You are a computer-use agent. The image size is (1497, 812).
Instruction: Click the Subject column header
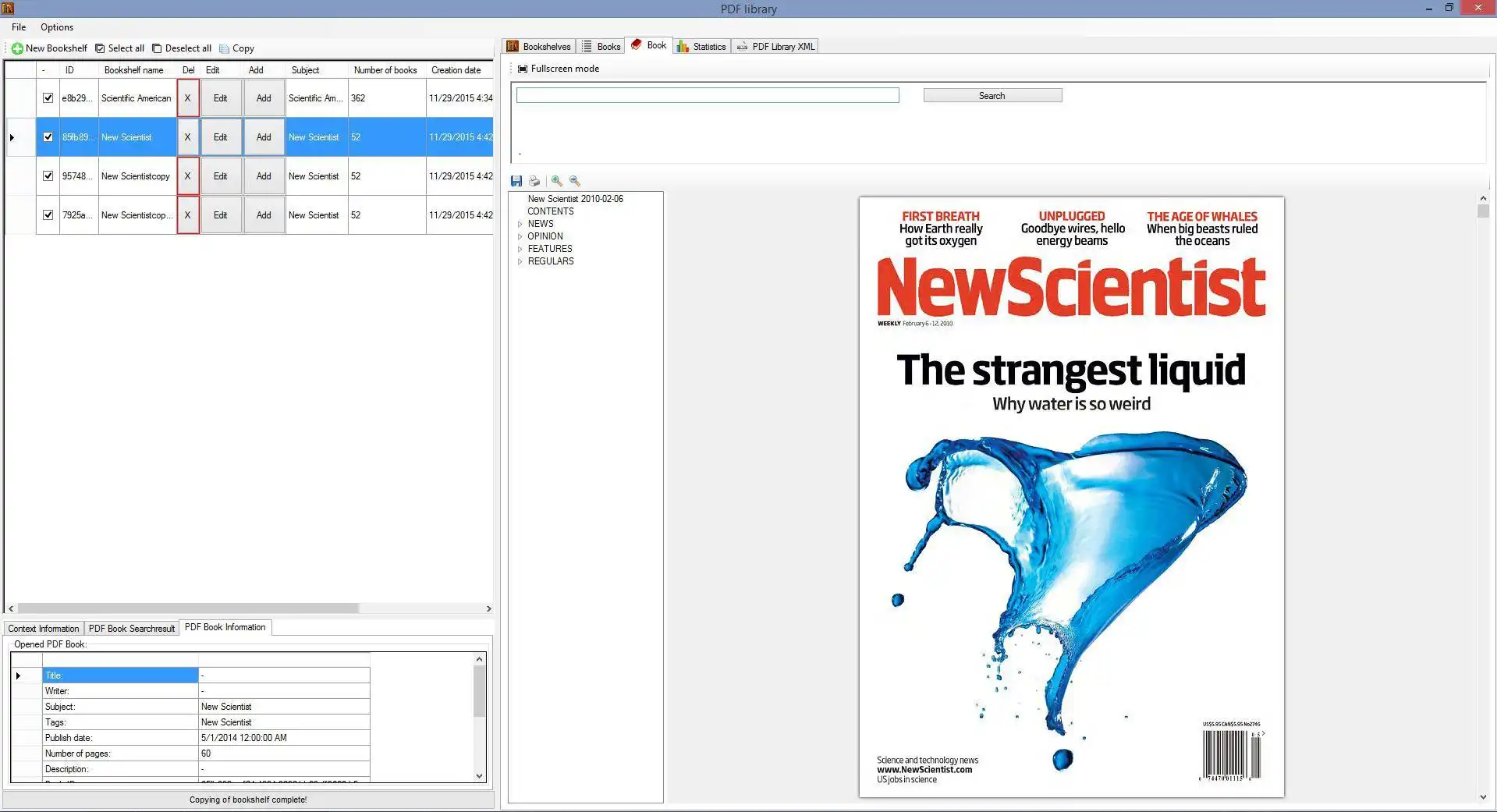[317, 70]
